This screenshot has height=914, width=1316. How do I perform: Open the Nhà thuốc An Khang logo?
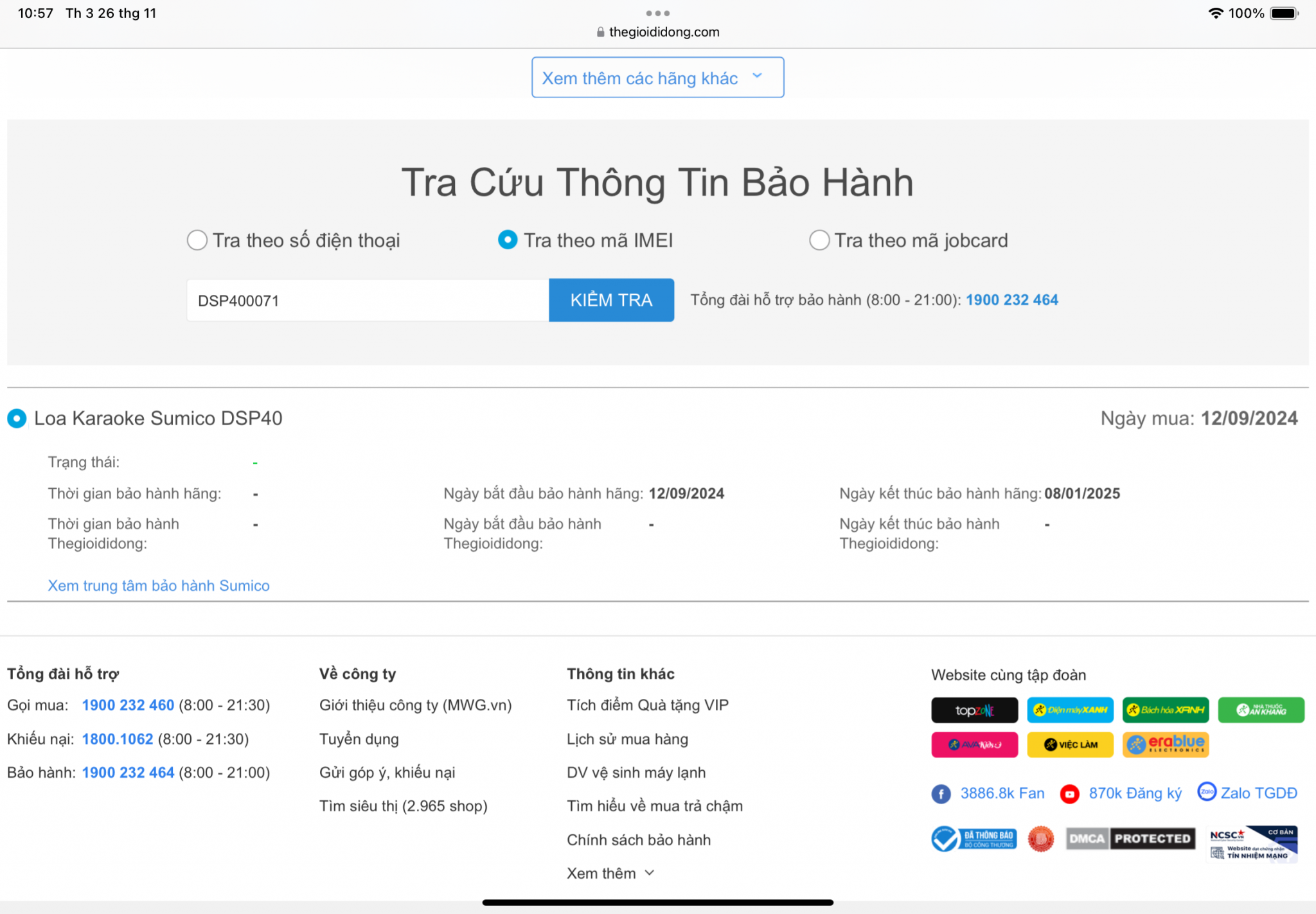tap(1261, 710)
